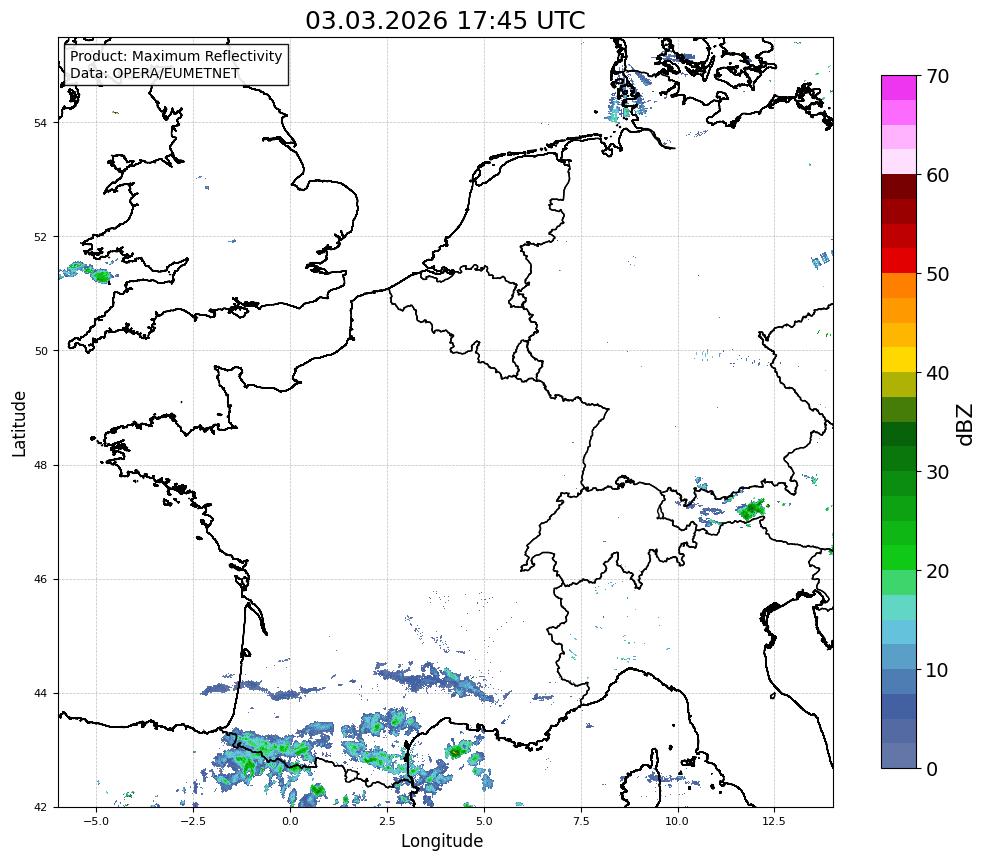Screen dimensions: 985x860
Task: Click the longitude tick label 5.0
Action: [484, 821]
